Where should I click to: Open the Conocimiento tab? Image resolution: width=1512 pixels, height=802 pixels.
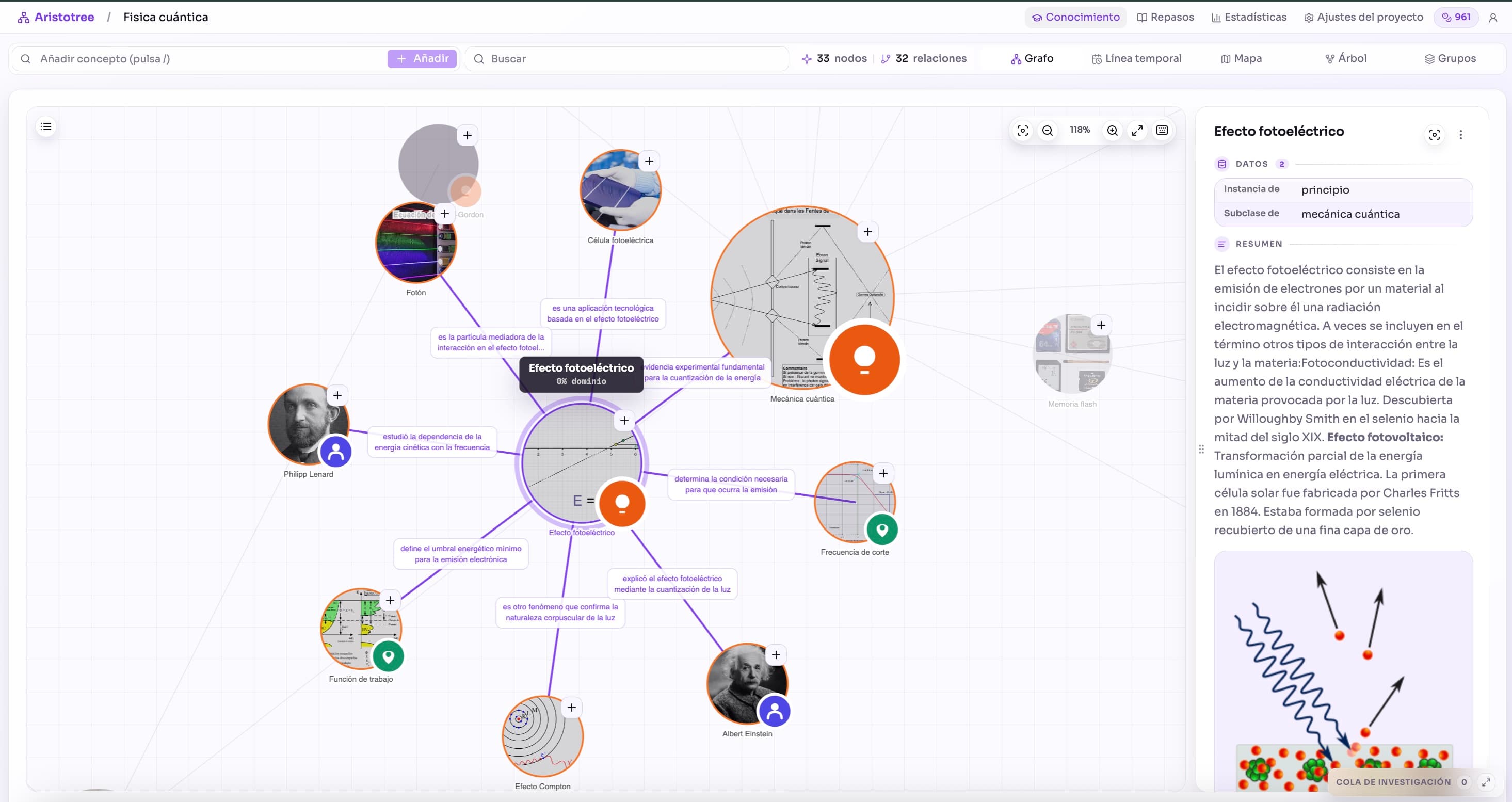[1075, 17]
